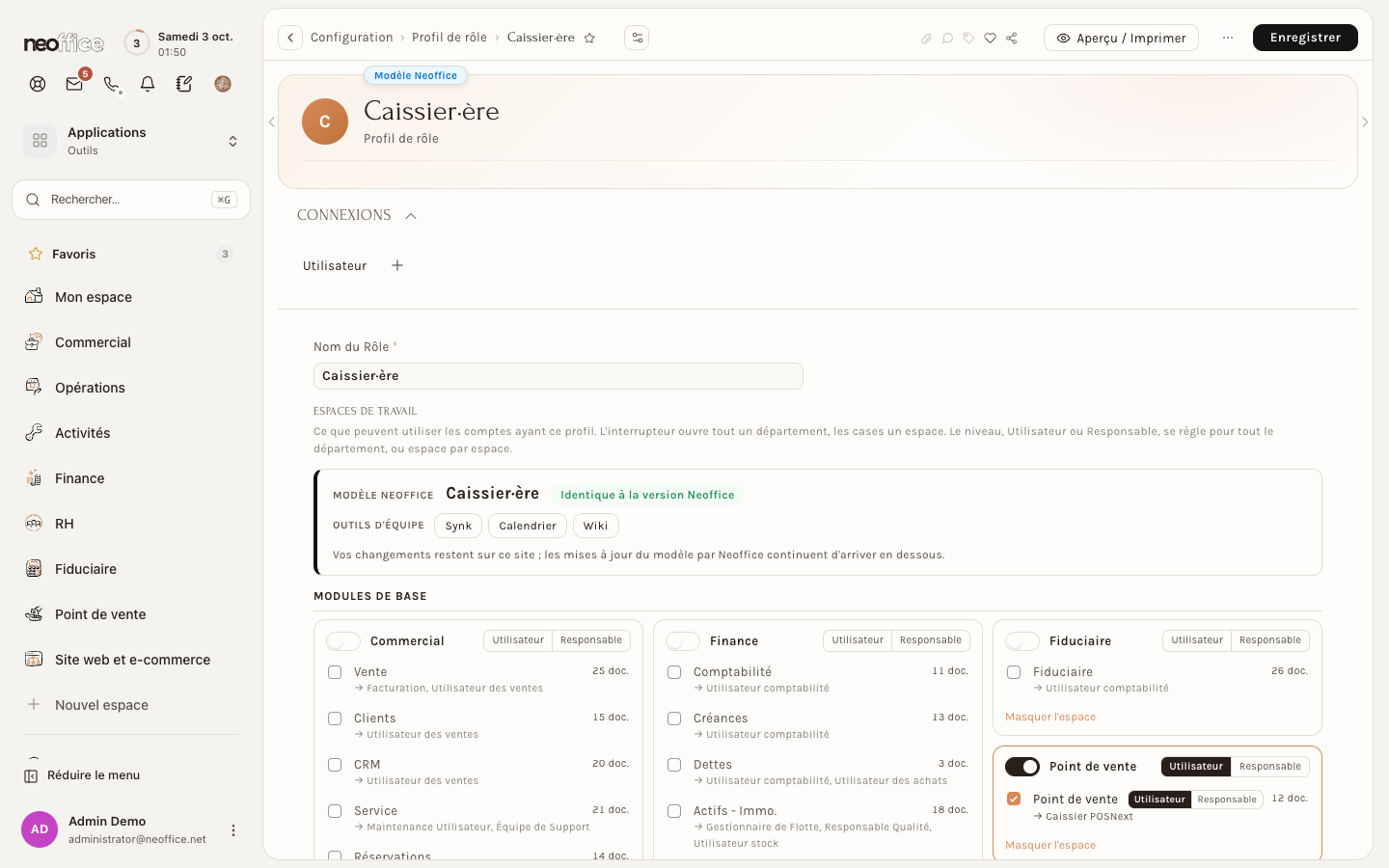Viewport: 1389px width, 868px height.
Task: Click the Rechercher search box
Action: [x=131, y=200]
